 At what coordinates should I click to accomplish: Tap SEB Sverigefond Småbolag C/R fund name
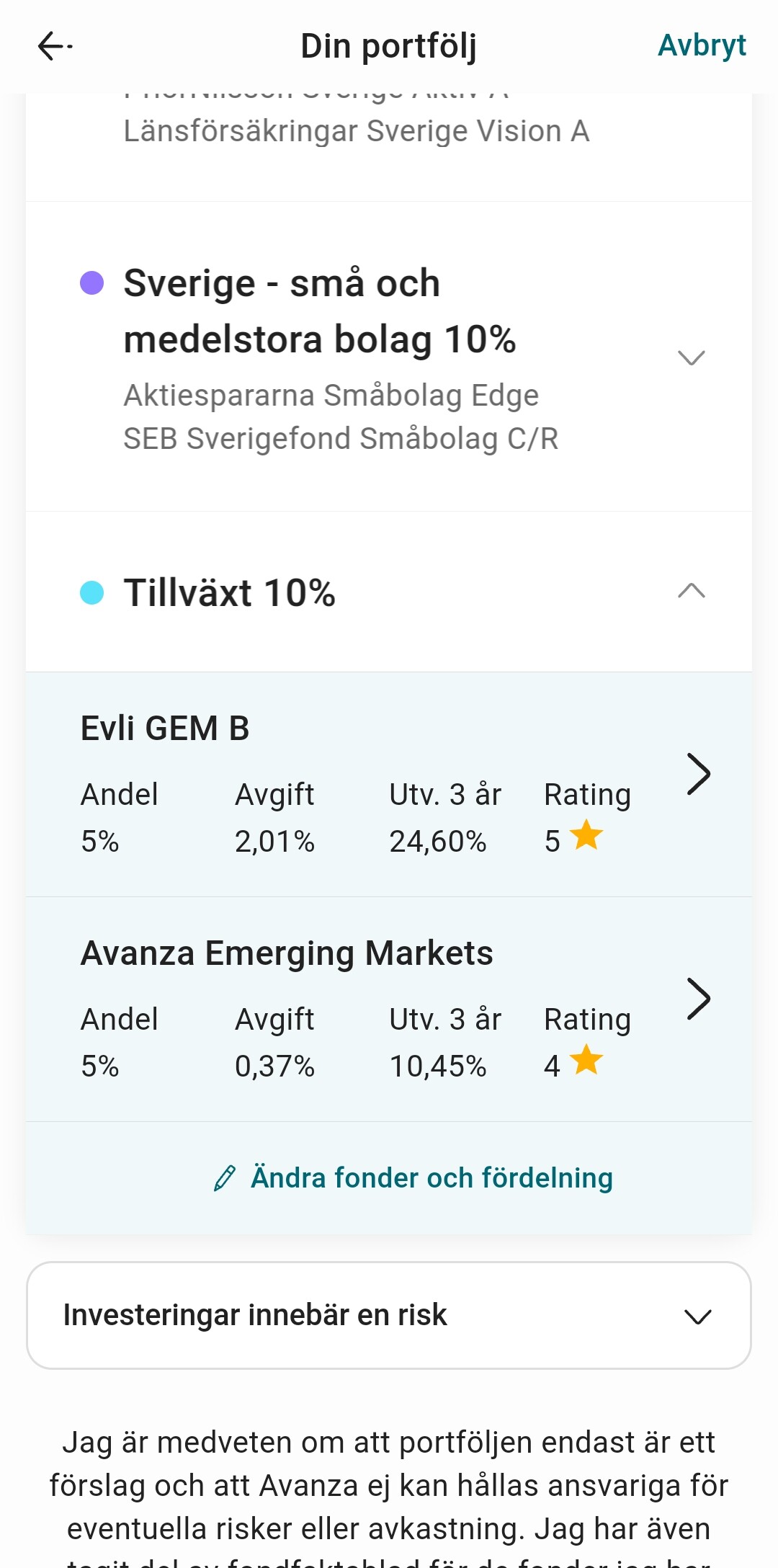[341, 439]
